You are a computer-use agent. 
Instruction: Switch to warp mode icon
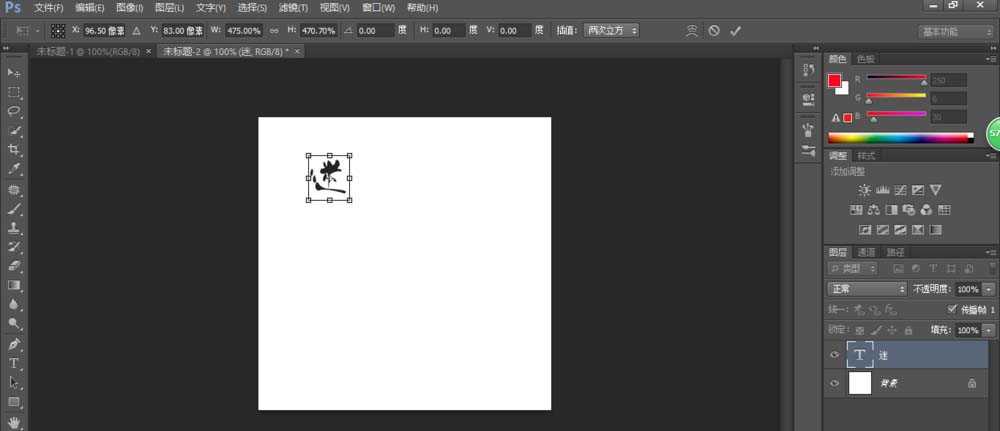tap(691, 31)
